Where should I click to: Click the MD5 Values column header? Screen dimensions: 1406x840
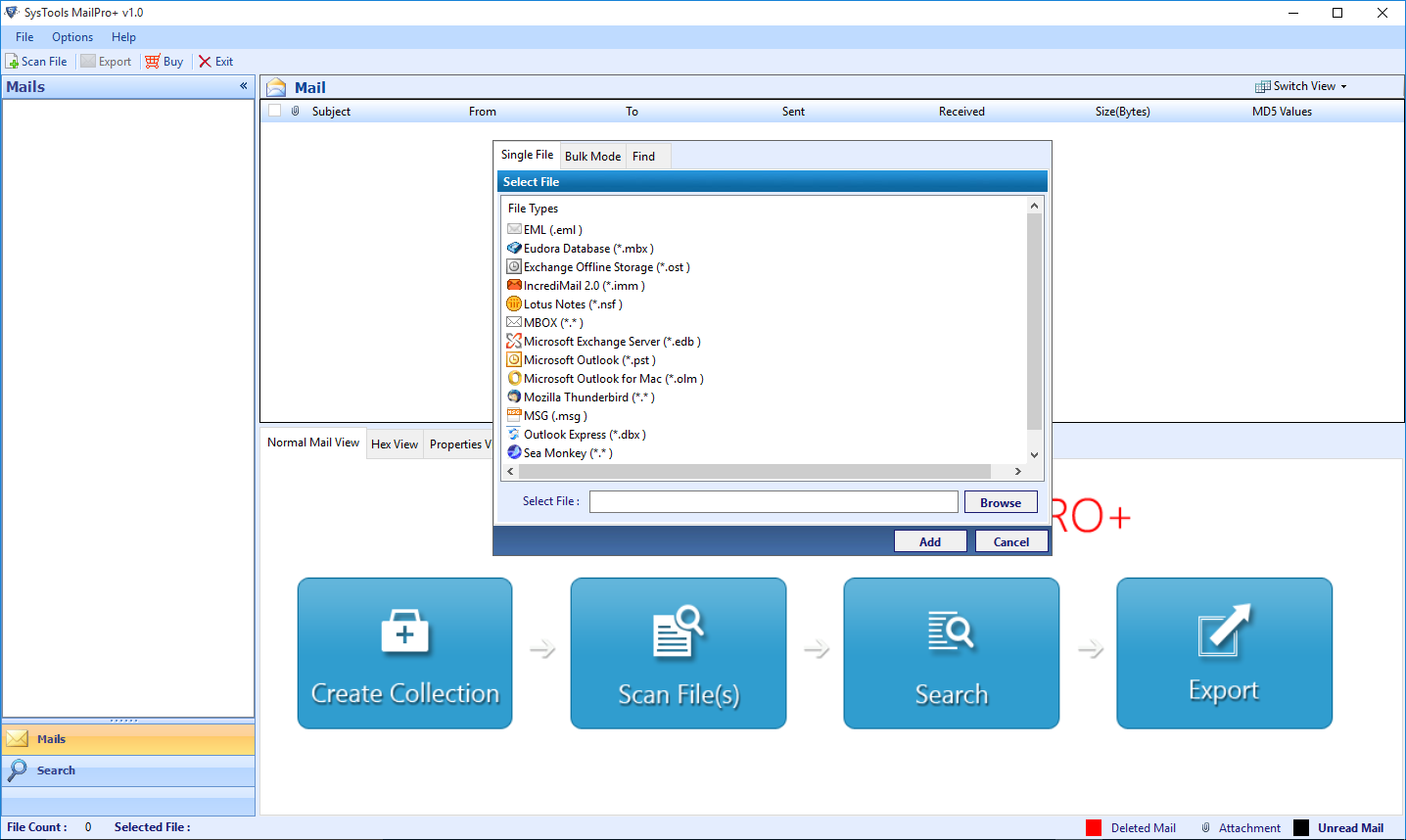(1282, 112)
